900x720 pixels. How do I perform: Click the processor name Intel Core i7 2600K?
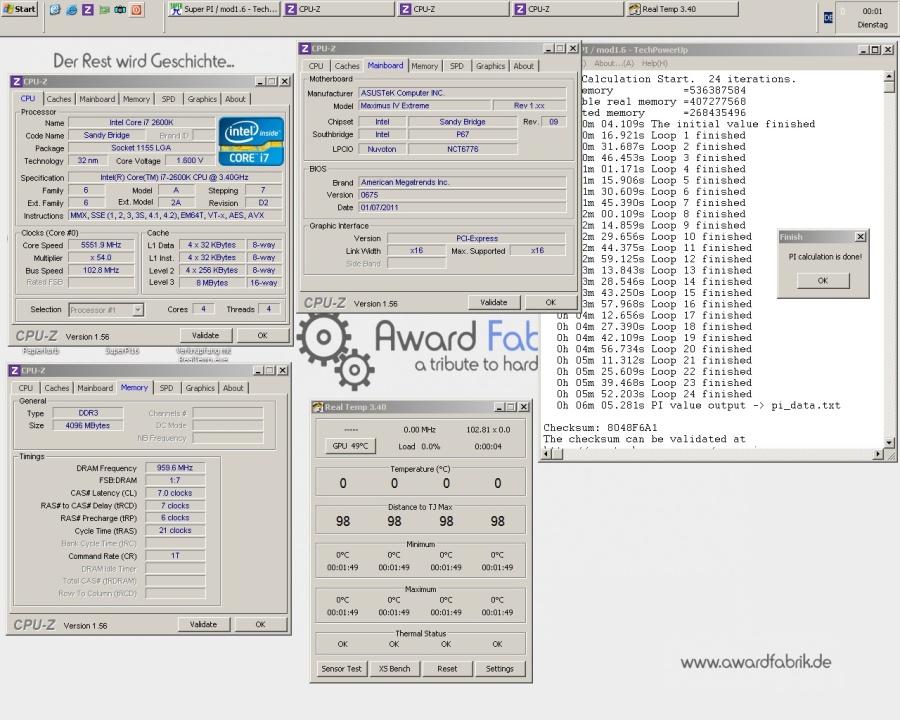[141, 122]
